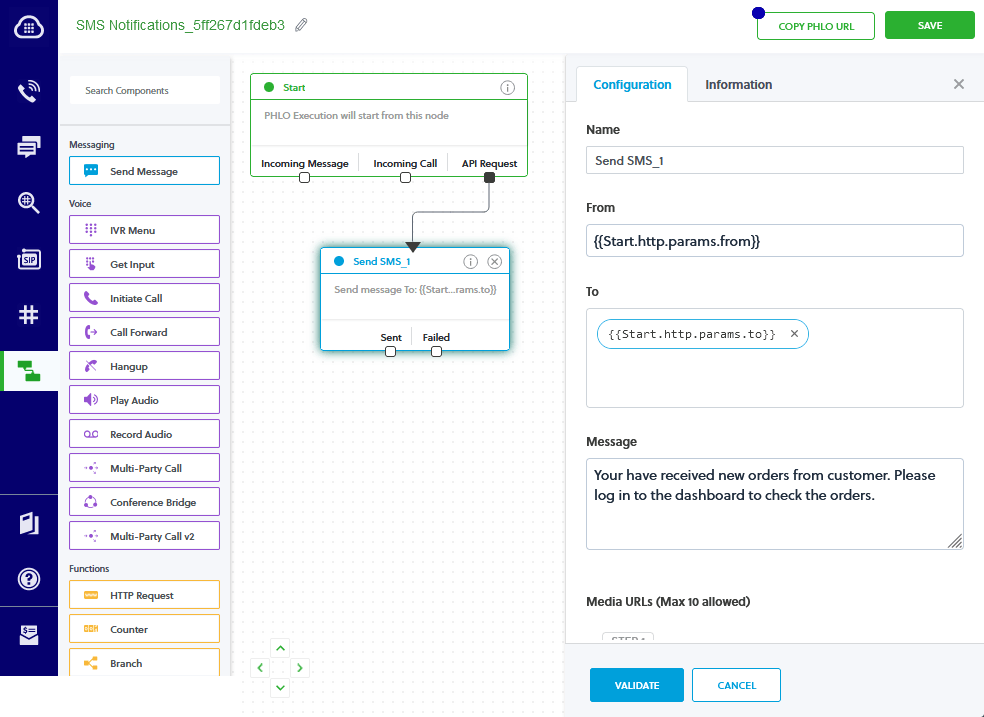Pan the canvas left with the arrow control
Image resolution: width=984 pixels, height=717 pixels.
click(260, 667)
